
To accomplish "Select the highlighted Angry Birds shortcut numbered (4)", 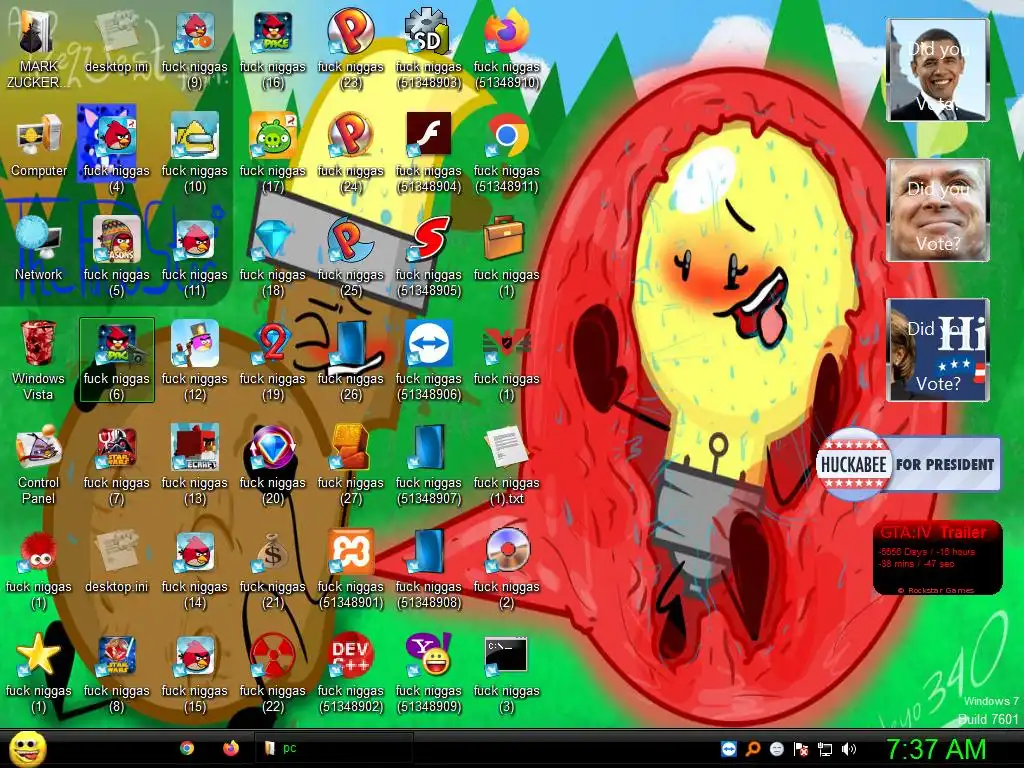I will (x=117, y=136).
